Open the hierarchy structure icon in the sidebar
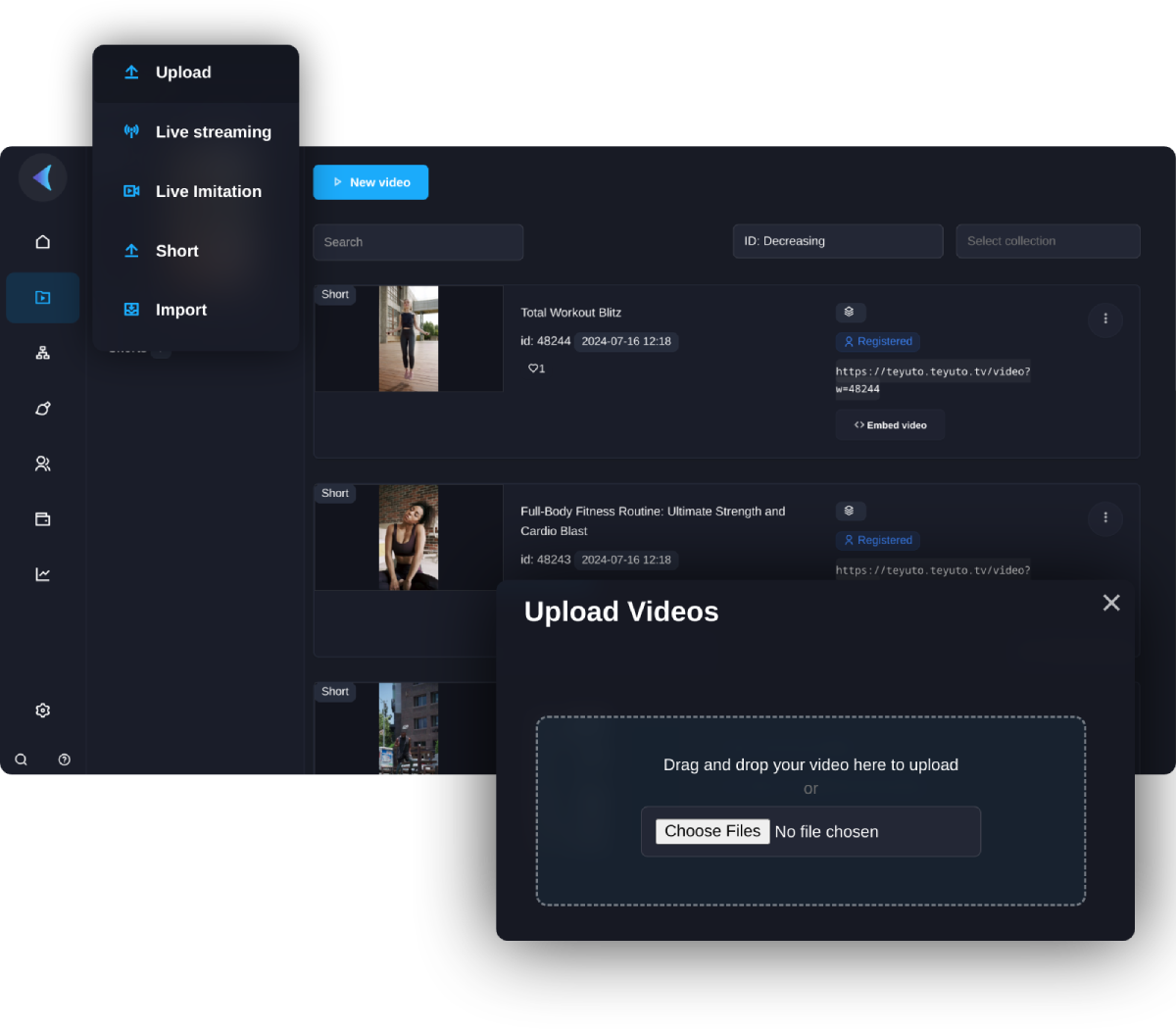1176x1029 pixels. pos(42,353)
